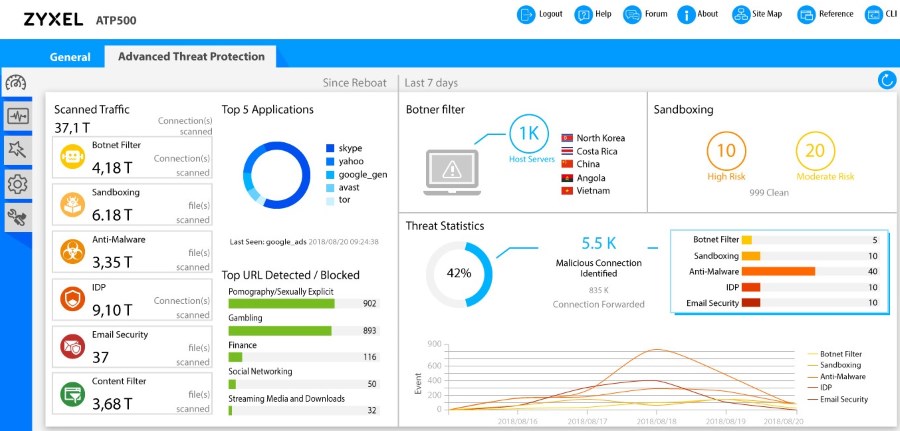Launch the CLI console icon

873,15
